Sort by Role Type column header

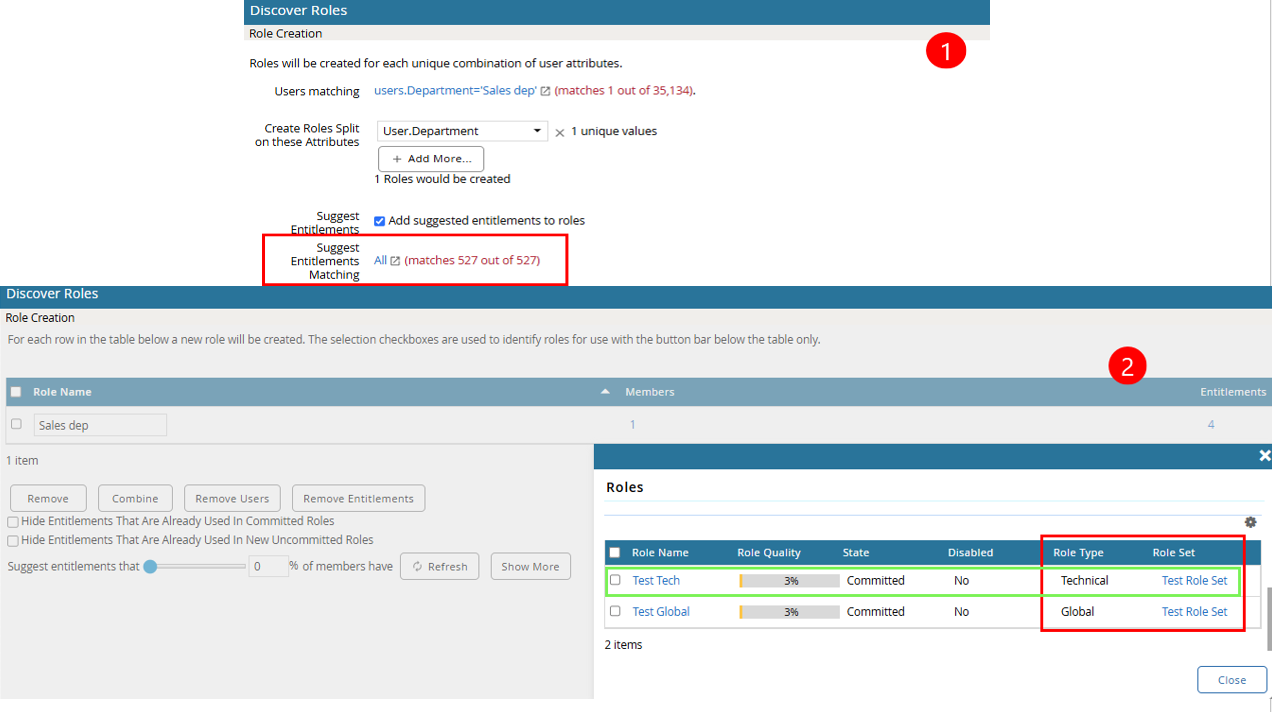pyautogui.click(x=1077, y=552)
